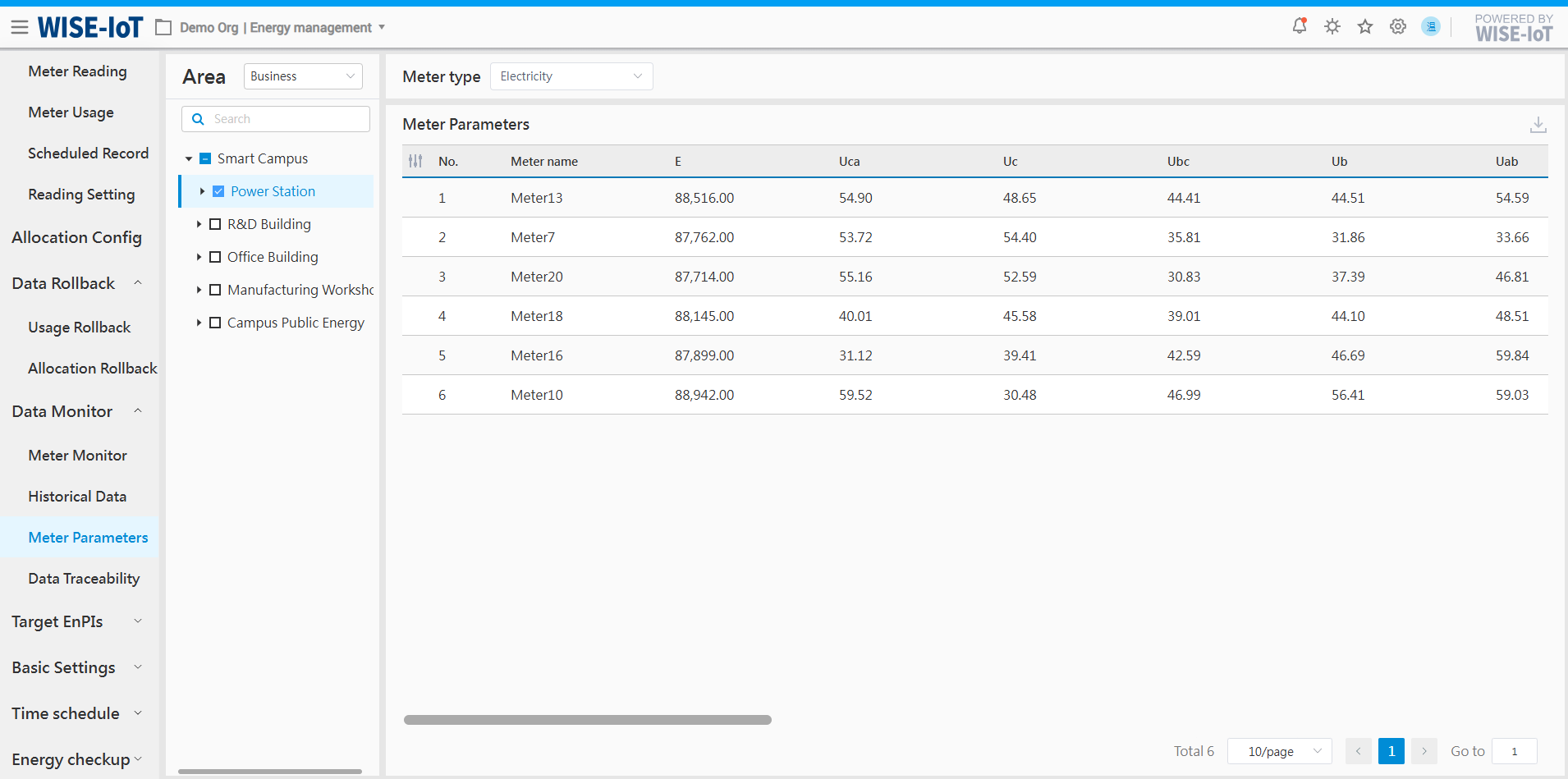
Task: Open the table column settings icon
Action: pyautogui.click(x=415, y=162)
